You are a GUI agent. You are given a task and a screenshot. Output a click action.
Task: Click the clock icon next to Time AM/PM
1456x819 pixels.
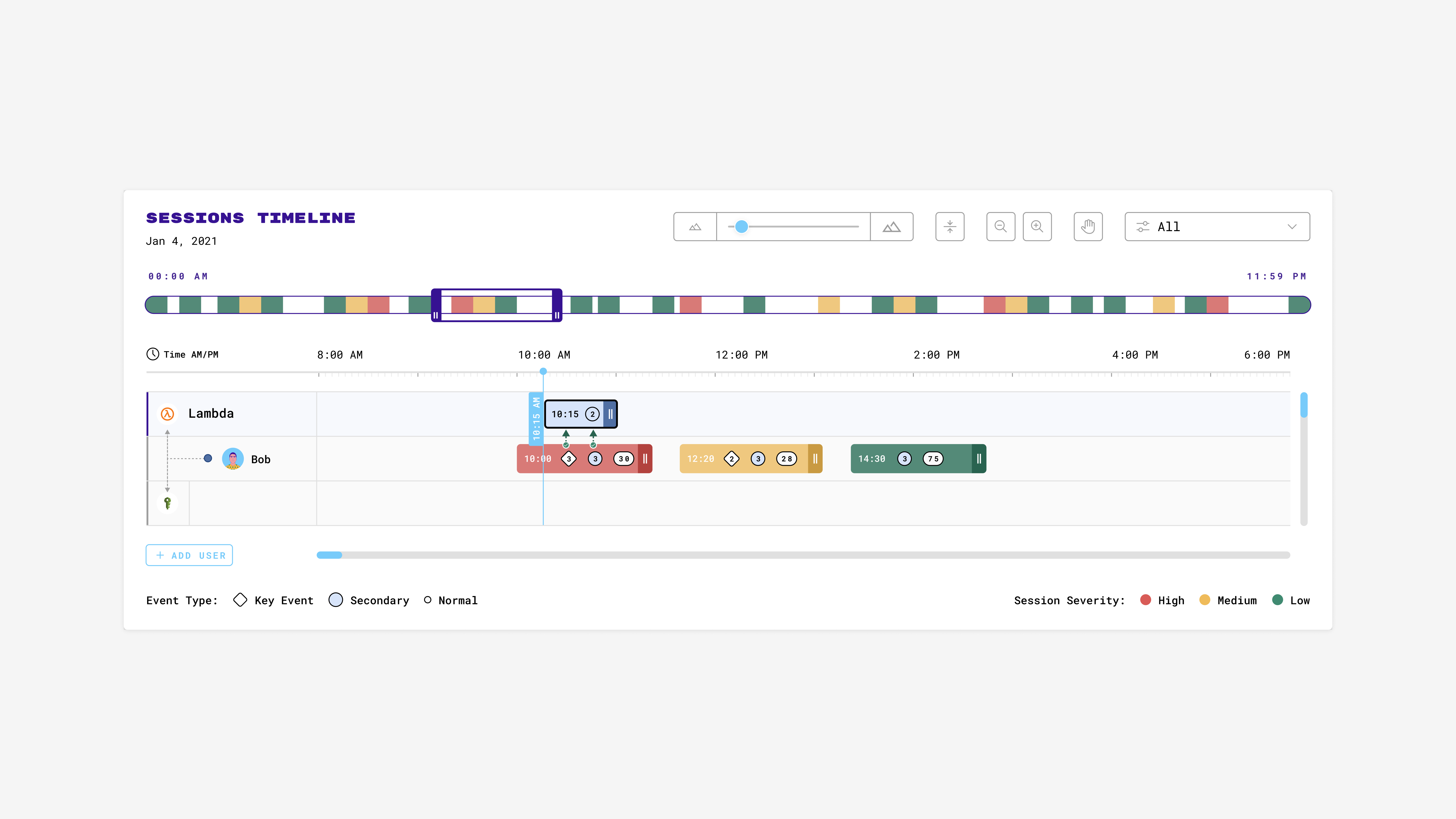click(x=153, y=354)
